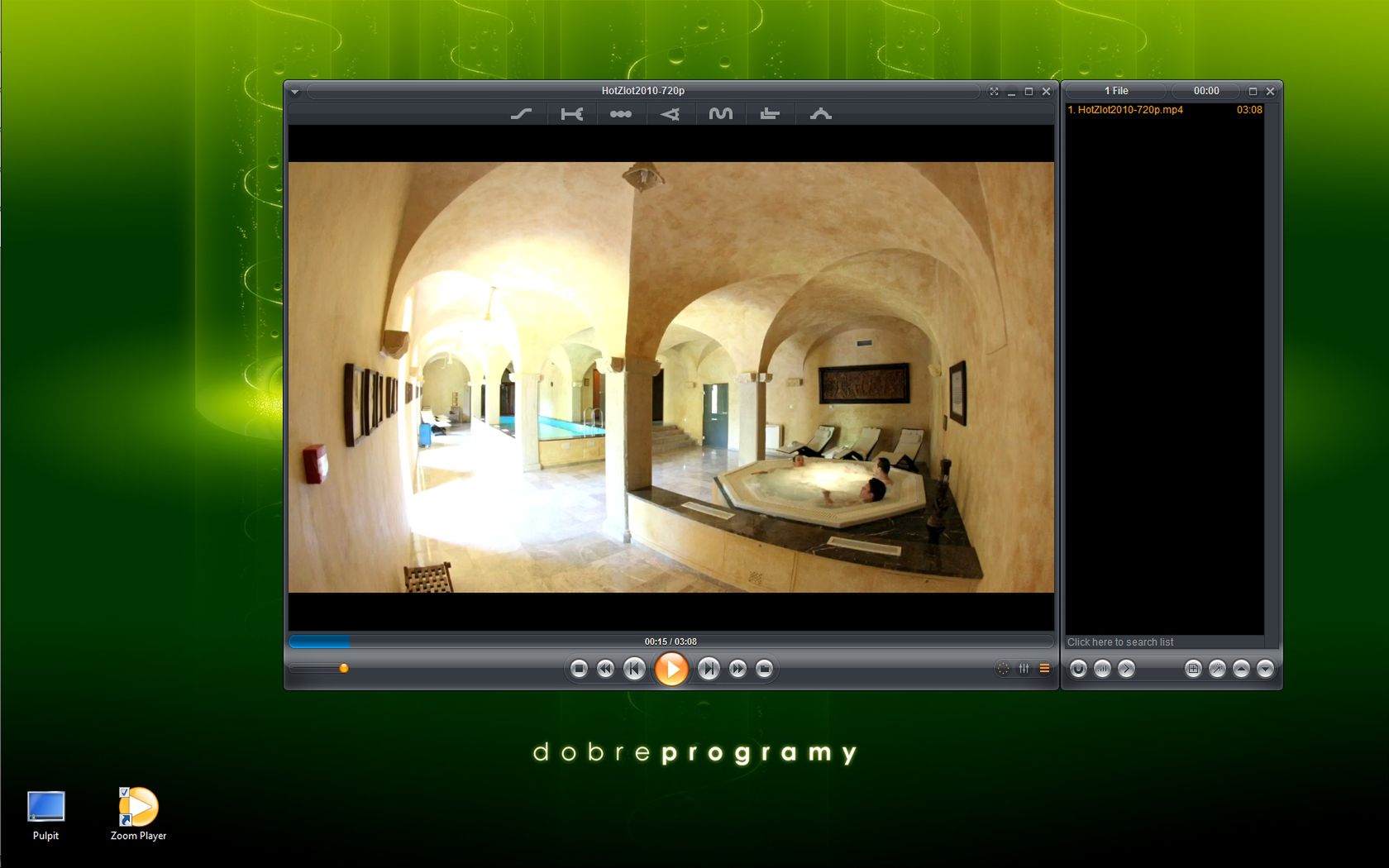
Task: Click the 03:08 duration in the playlist row
Action: coord(1249,110)
